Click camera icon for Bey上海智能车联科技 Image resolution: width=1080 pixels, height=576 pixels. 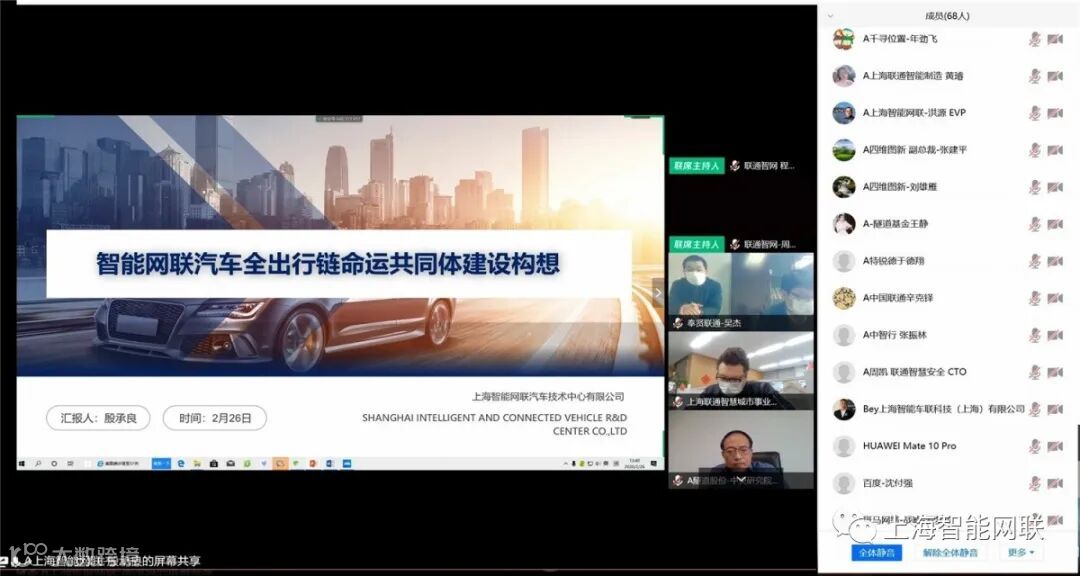[x=1055, y=409]
